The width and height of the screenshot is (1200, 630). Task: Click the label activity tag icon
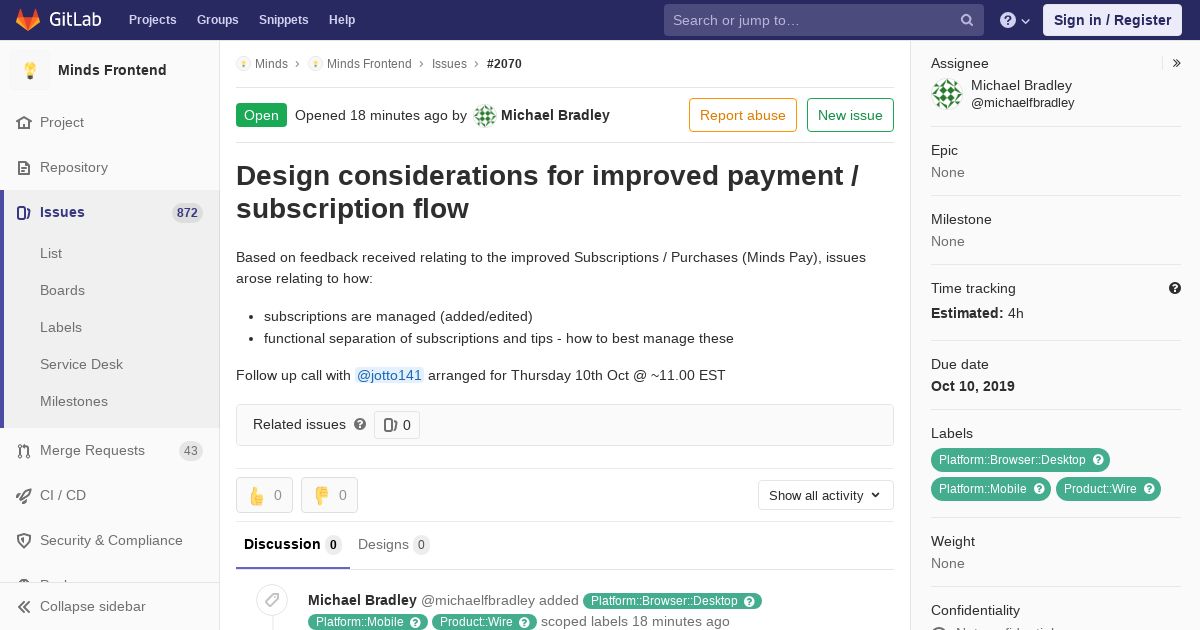[272, 600]
